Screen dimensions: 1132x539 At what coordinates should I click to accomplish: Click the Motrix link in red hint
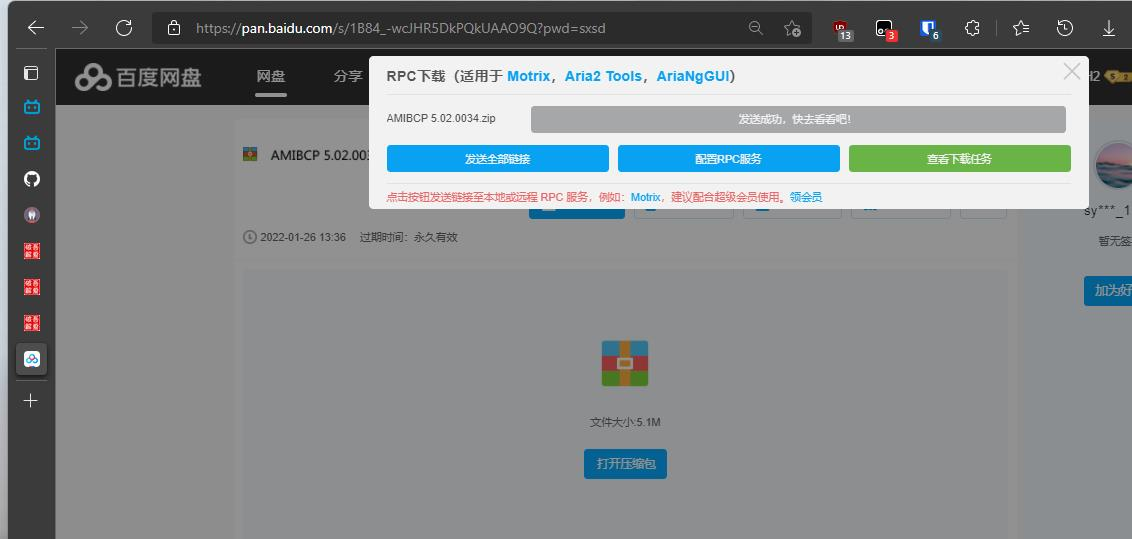point(645,197)
